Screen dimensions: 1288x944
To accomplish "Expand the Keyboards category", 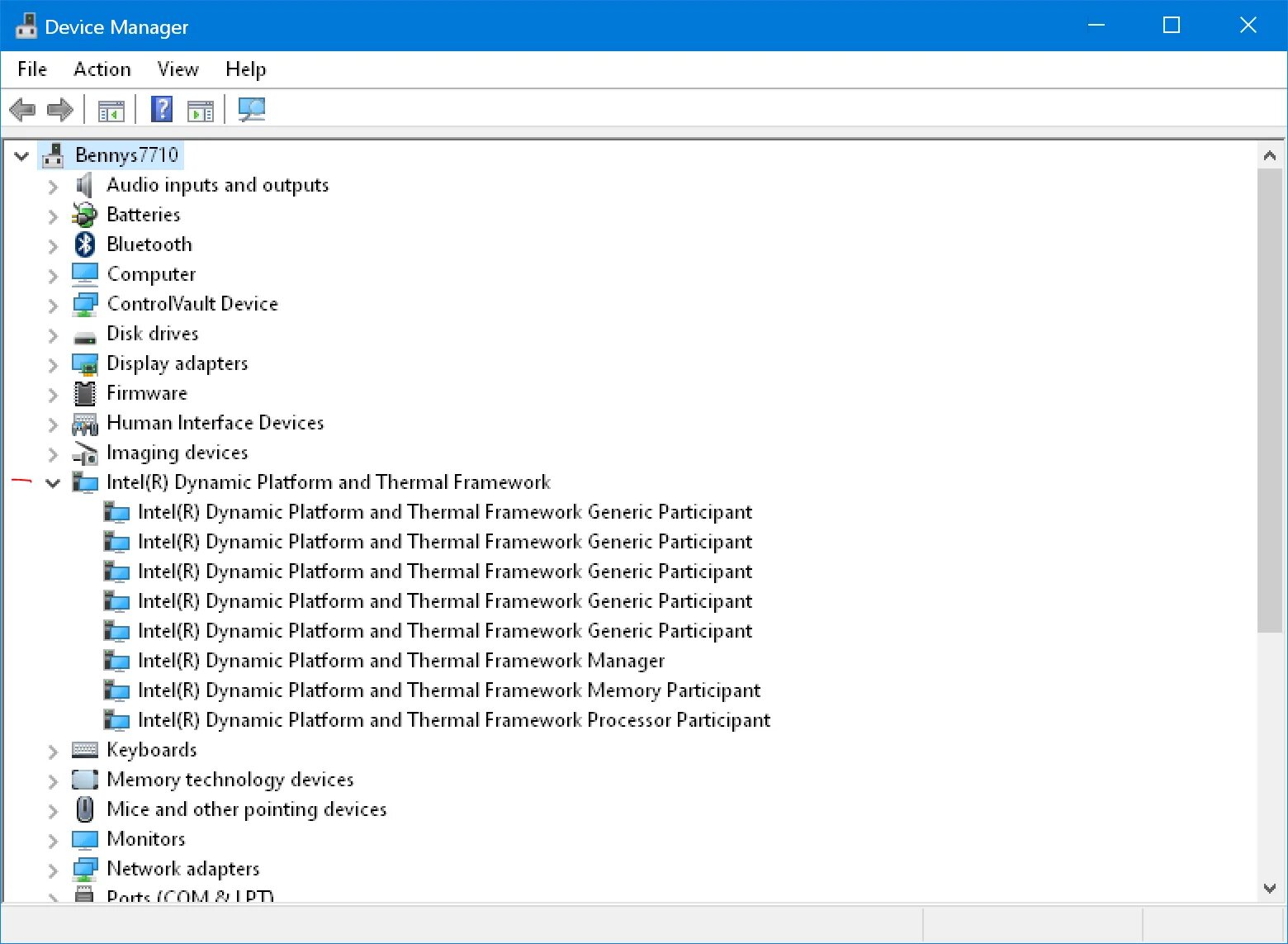I will [53, 752].
